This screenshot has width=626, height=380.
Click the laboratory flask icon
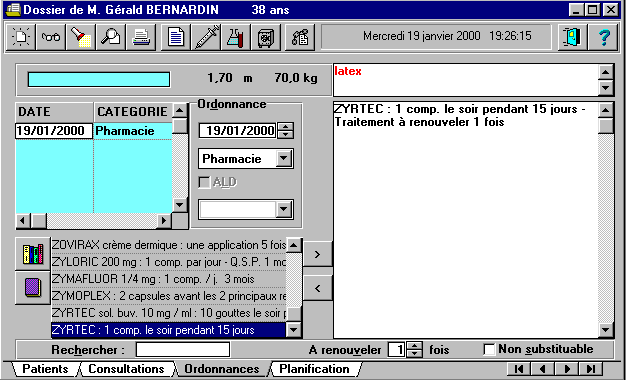(x=236, y=37)
